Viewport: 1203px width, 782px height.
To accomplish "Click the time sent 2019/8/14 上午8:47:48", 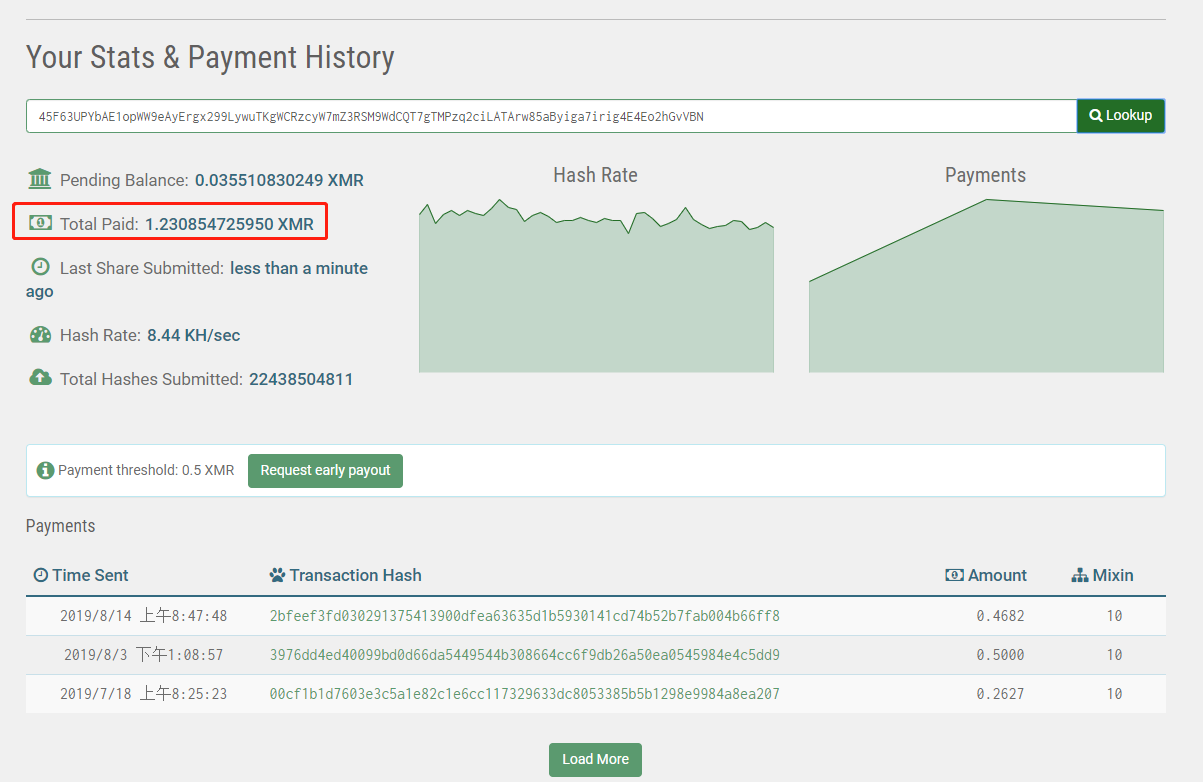I will pos(143,616).
